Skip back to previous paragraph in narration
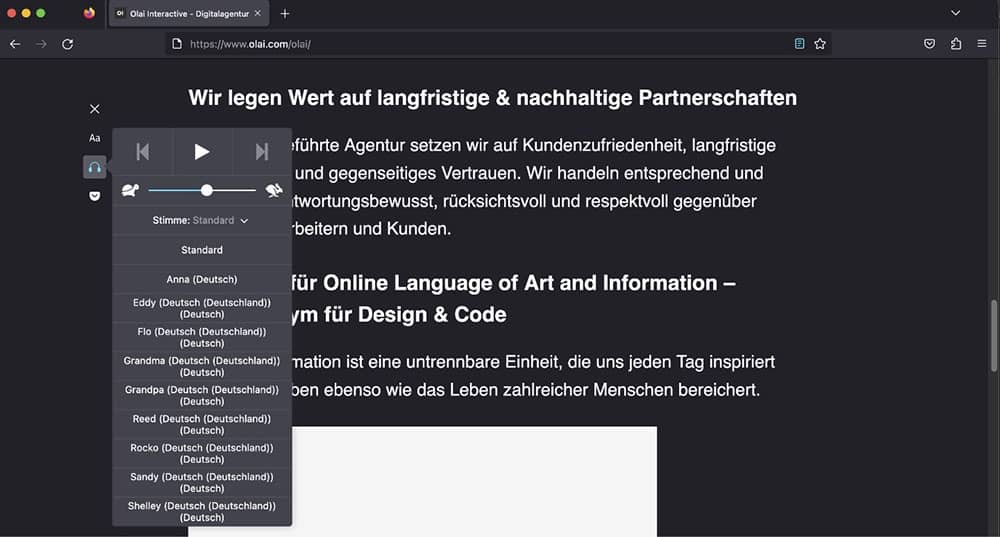This screenshot has height=537, width=1000. tap(143, 152)
